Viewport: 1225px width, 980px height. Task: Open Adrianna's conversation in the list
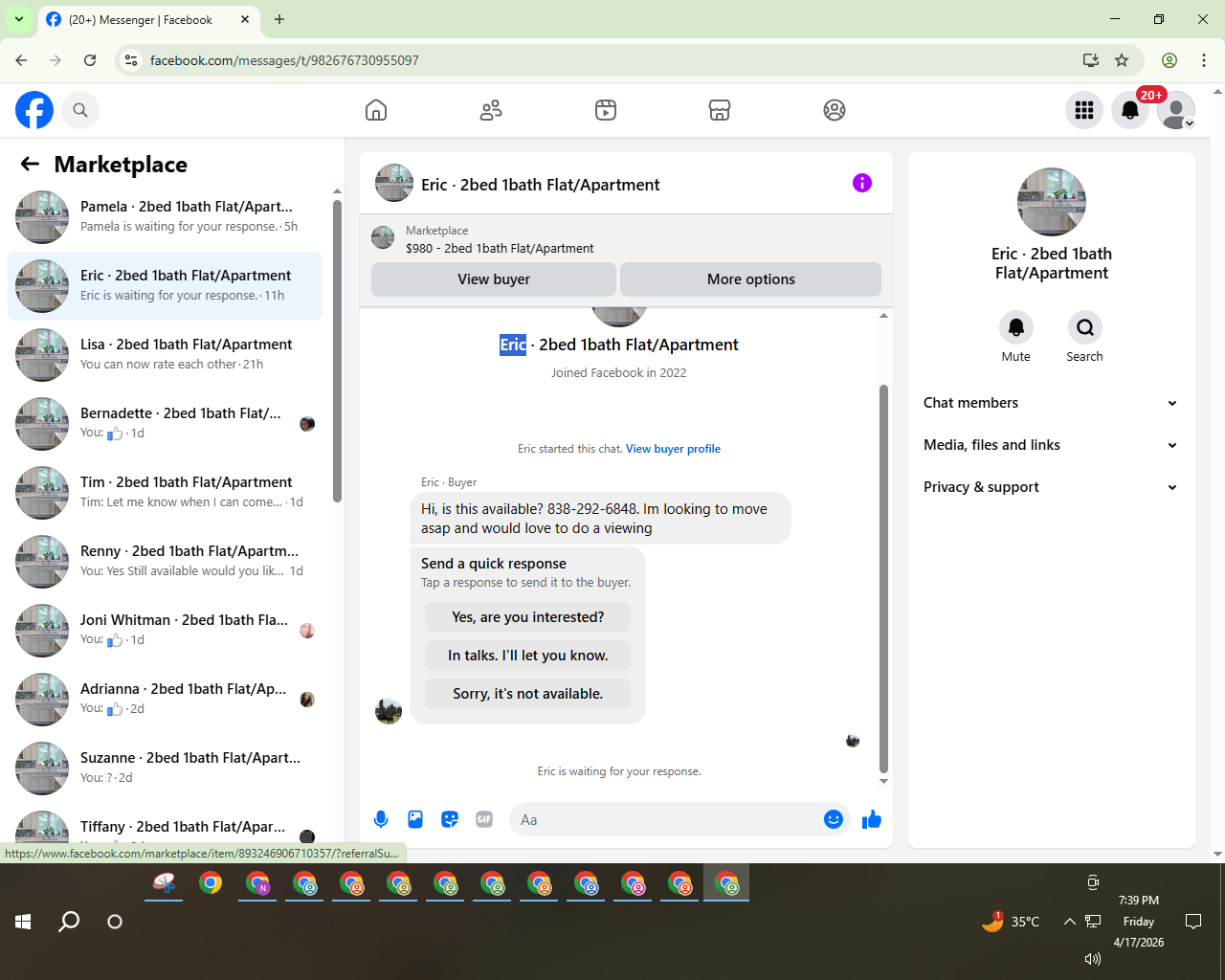[x=165, y=700]
